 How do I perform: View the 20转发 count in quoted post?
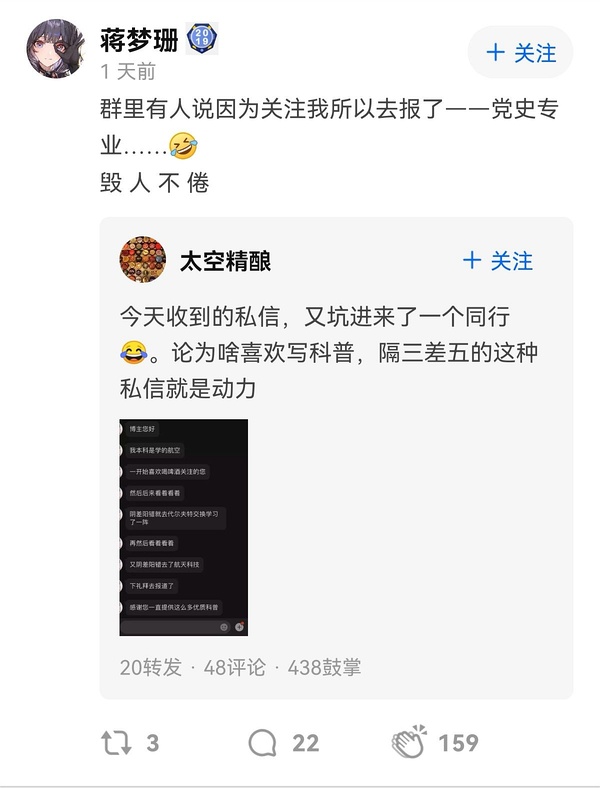pyautogui.click(x=150, y=667)
